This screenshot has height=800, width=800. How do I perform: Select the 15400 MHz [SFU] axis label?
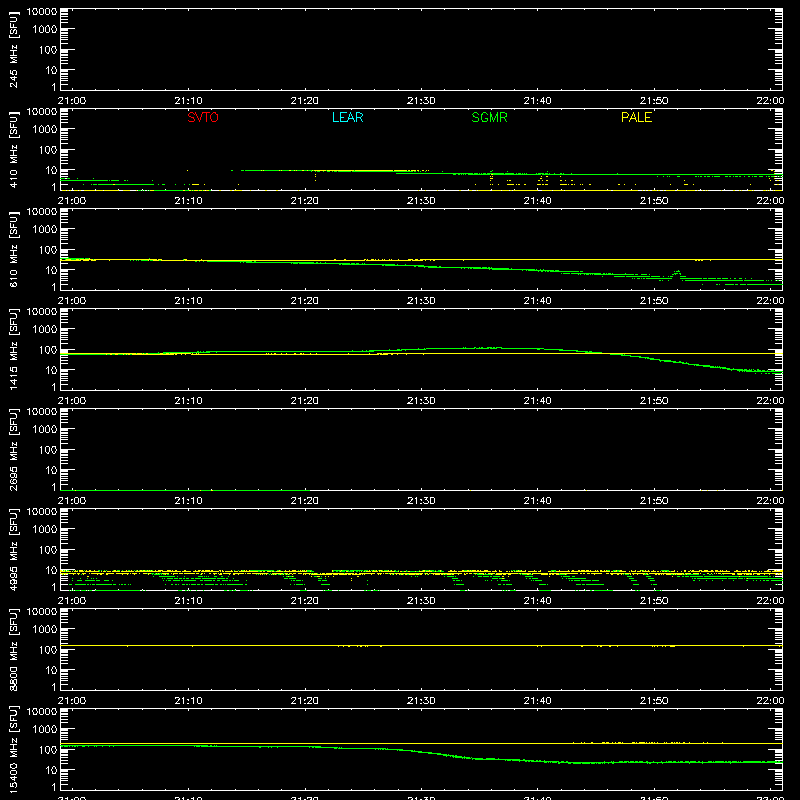click(x=14, y=749)
